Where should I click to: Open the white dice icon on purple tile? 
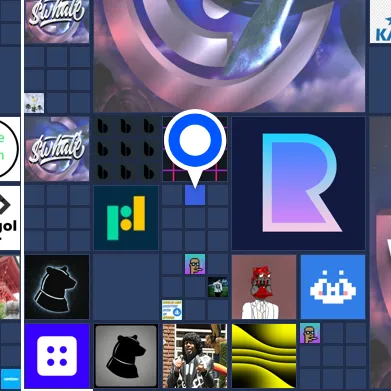click(57, 356)
